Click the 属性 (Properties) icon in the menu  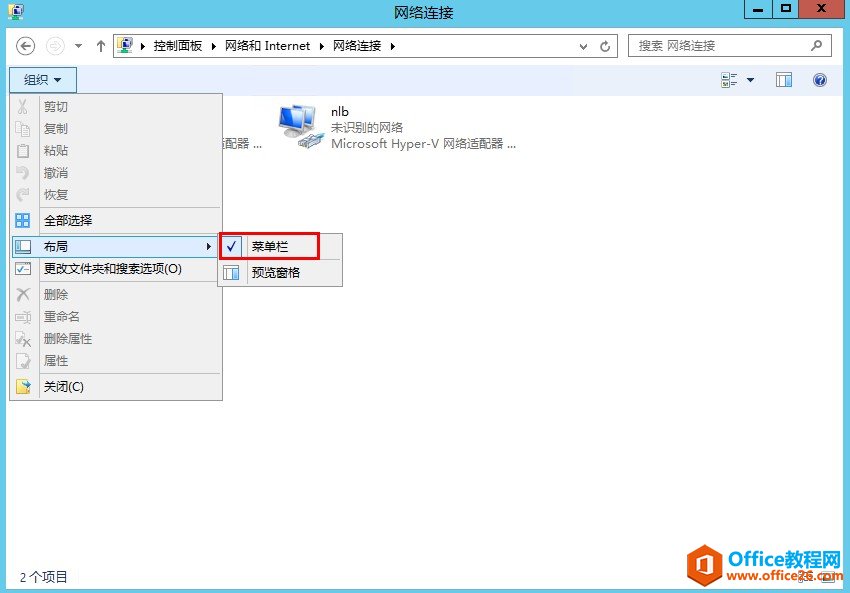[x=22, y=361]
